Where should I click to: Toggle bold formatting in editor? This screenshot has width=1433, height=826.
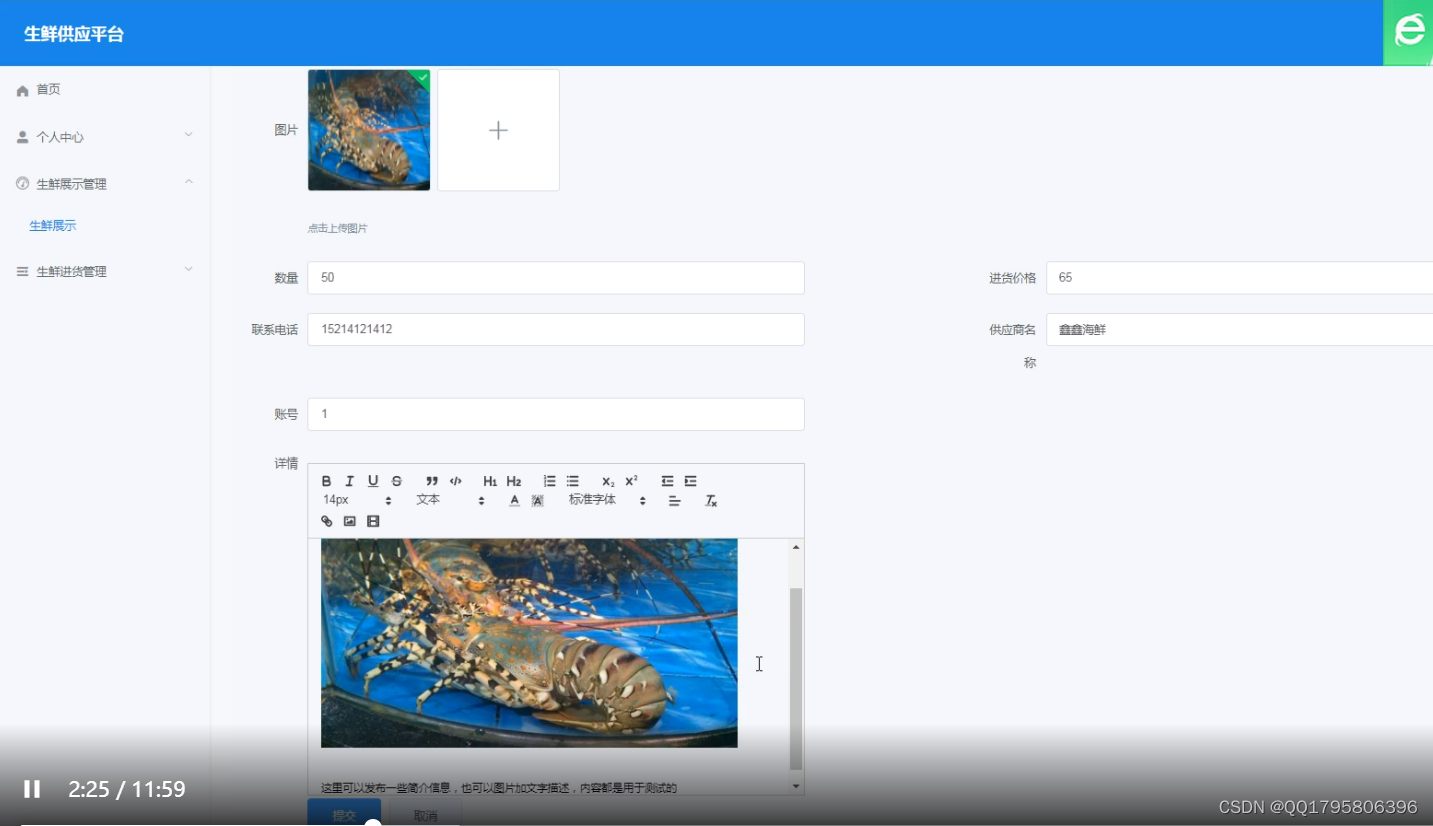pyautogui.click(x=326, y=481)
